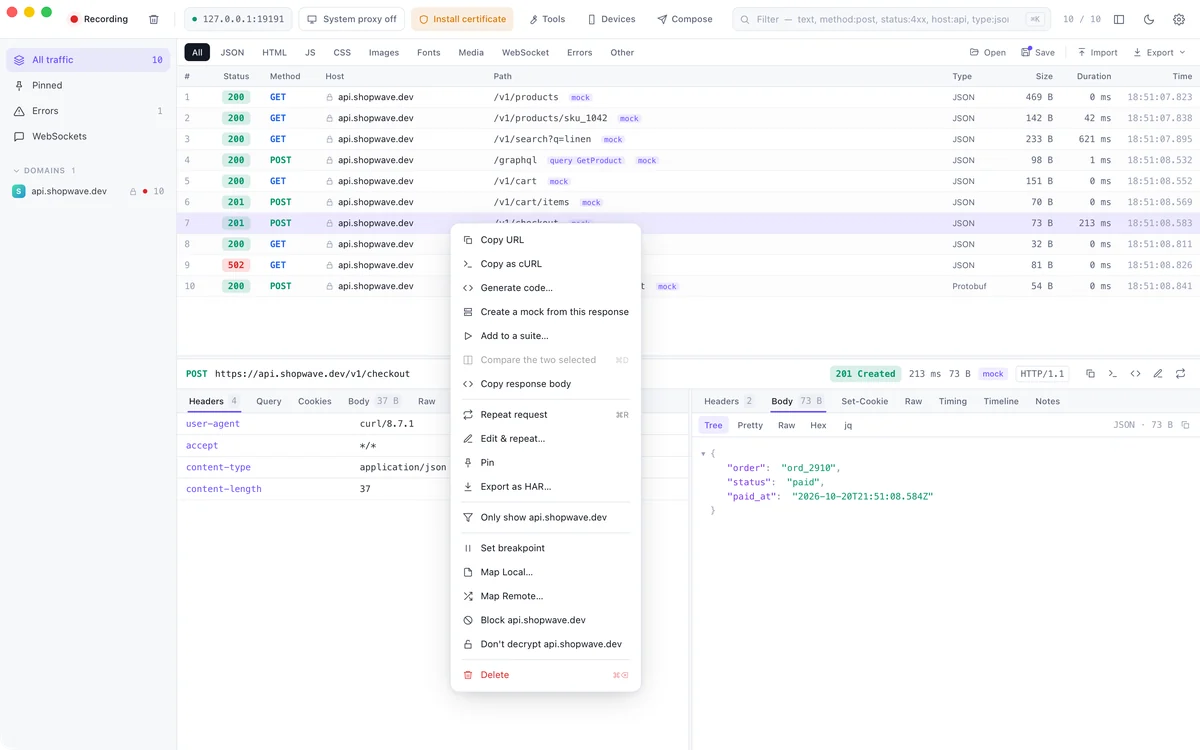The height and width of the screenshot is (750, 1200).
Task: Select the 502 status request row
Action: point(688,265)
